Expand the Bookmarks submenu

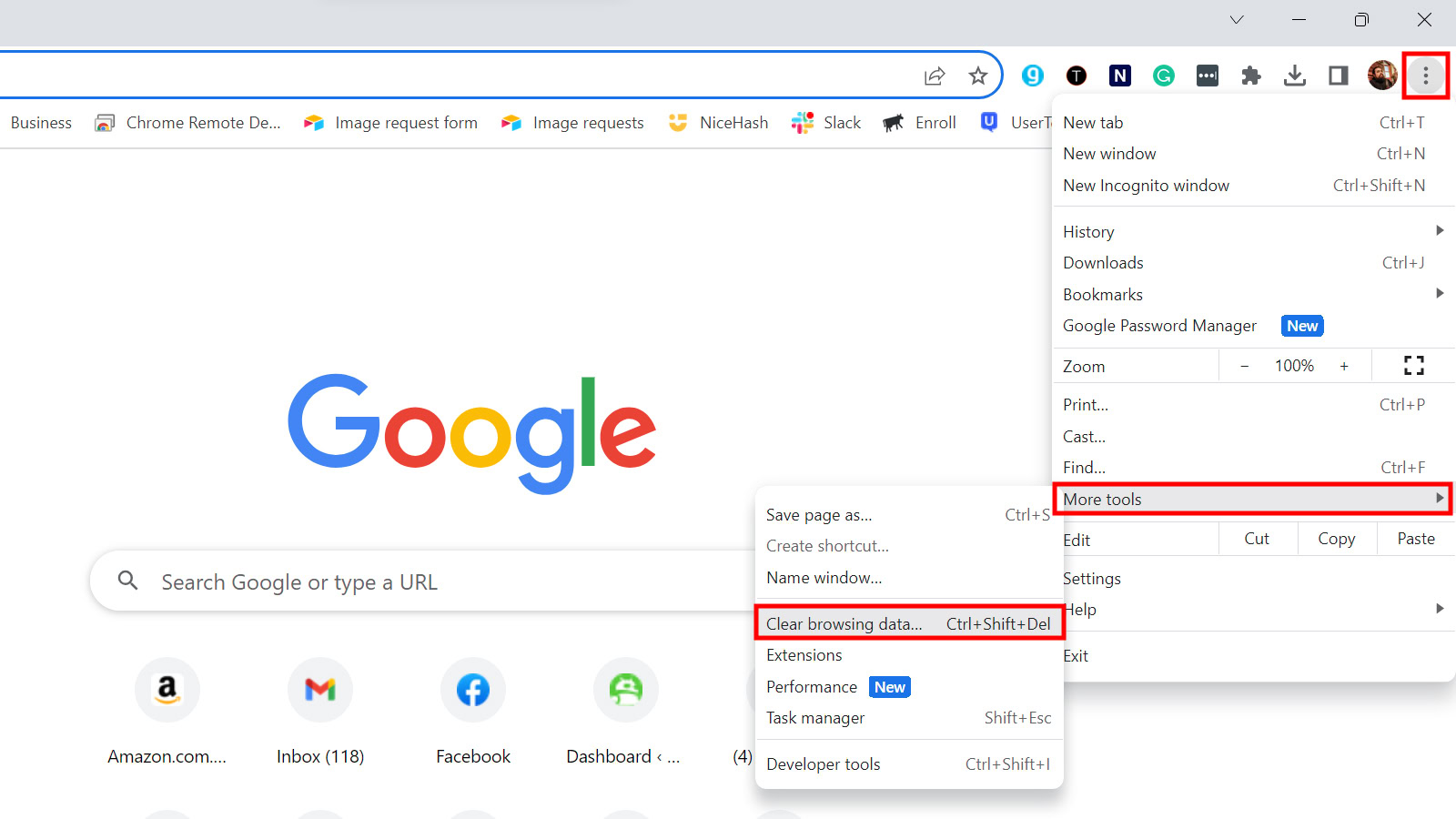pos(1252,295)
